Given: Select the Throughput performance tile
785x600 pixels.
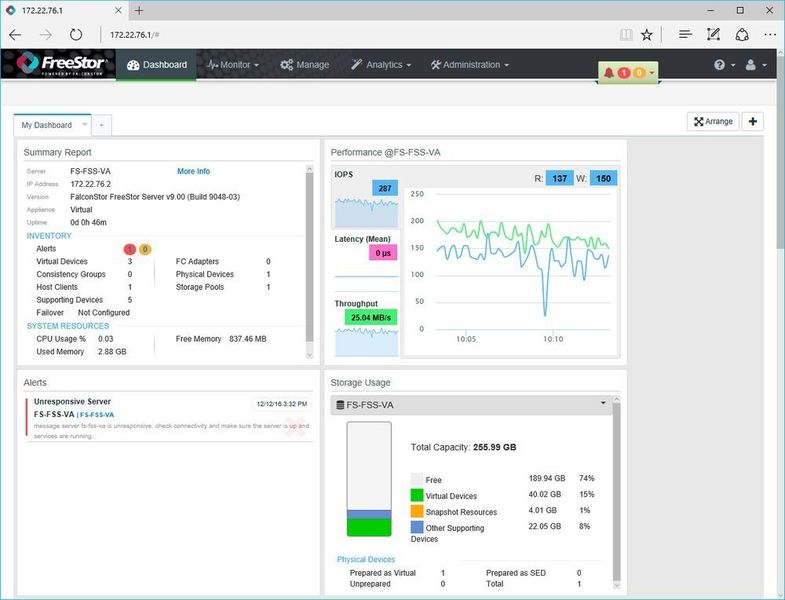Looking at the screenshot, I should click(365, 326).
